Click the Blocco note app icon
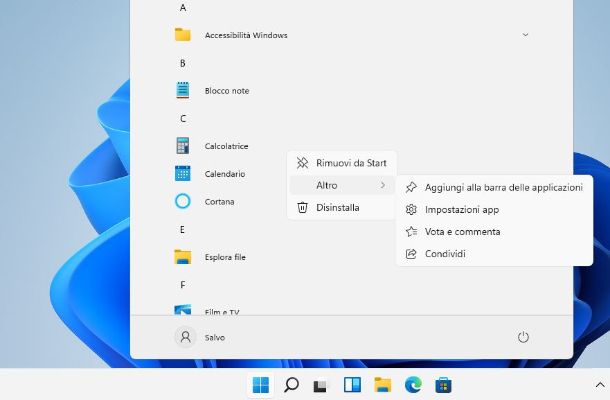 click(182, 90)
